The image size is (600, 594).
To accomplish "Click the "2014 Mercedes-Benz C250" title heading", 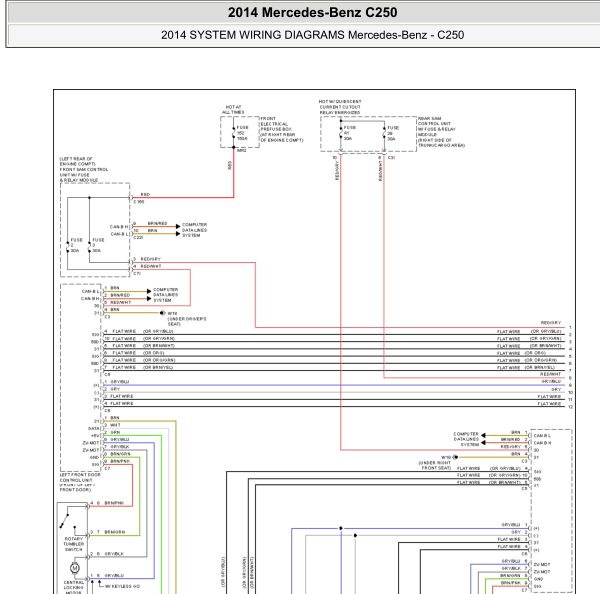I will (312, 13).
